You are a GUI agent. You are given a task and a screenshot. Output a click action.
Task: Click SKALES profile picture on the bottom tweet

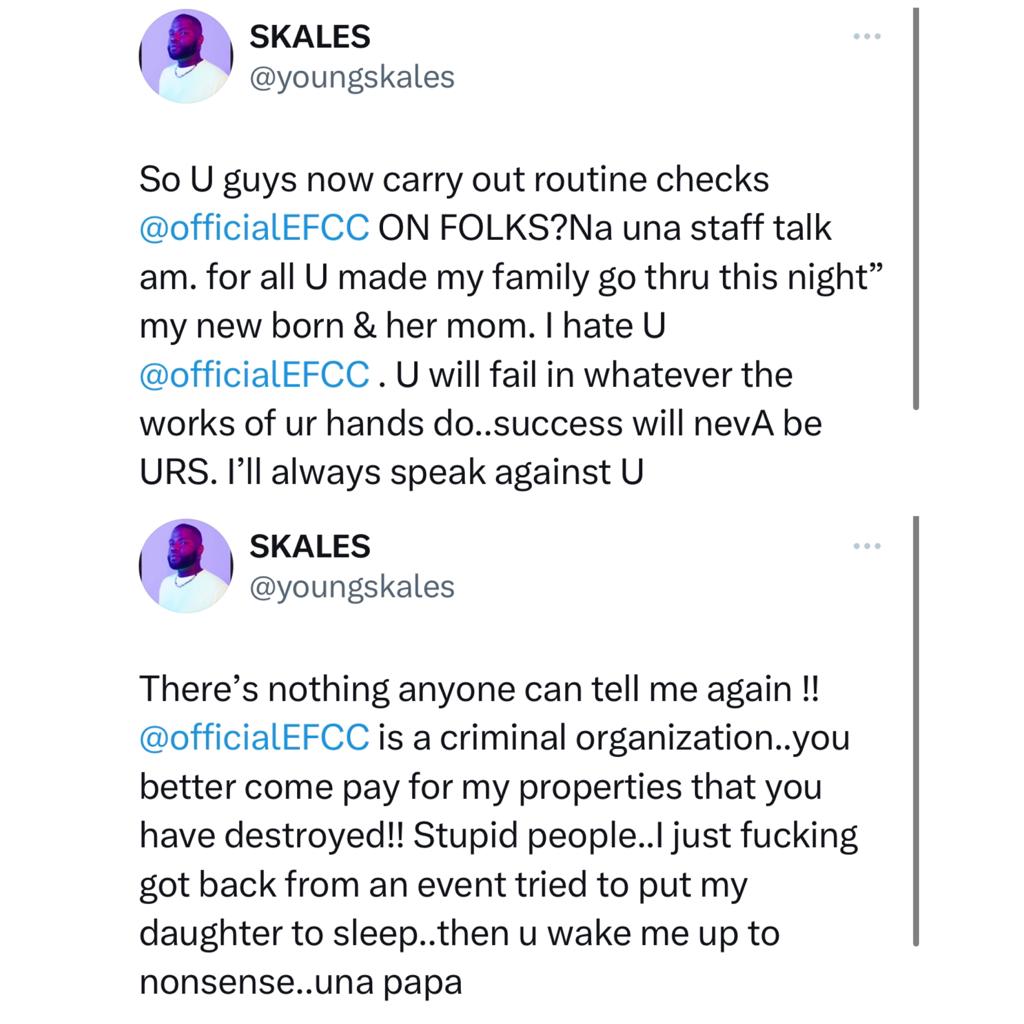[x=185, y=566]
